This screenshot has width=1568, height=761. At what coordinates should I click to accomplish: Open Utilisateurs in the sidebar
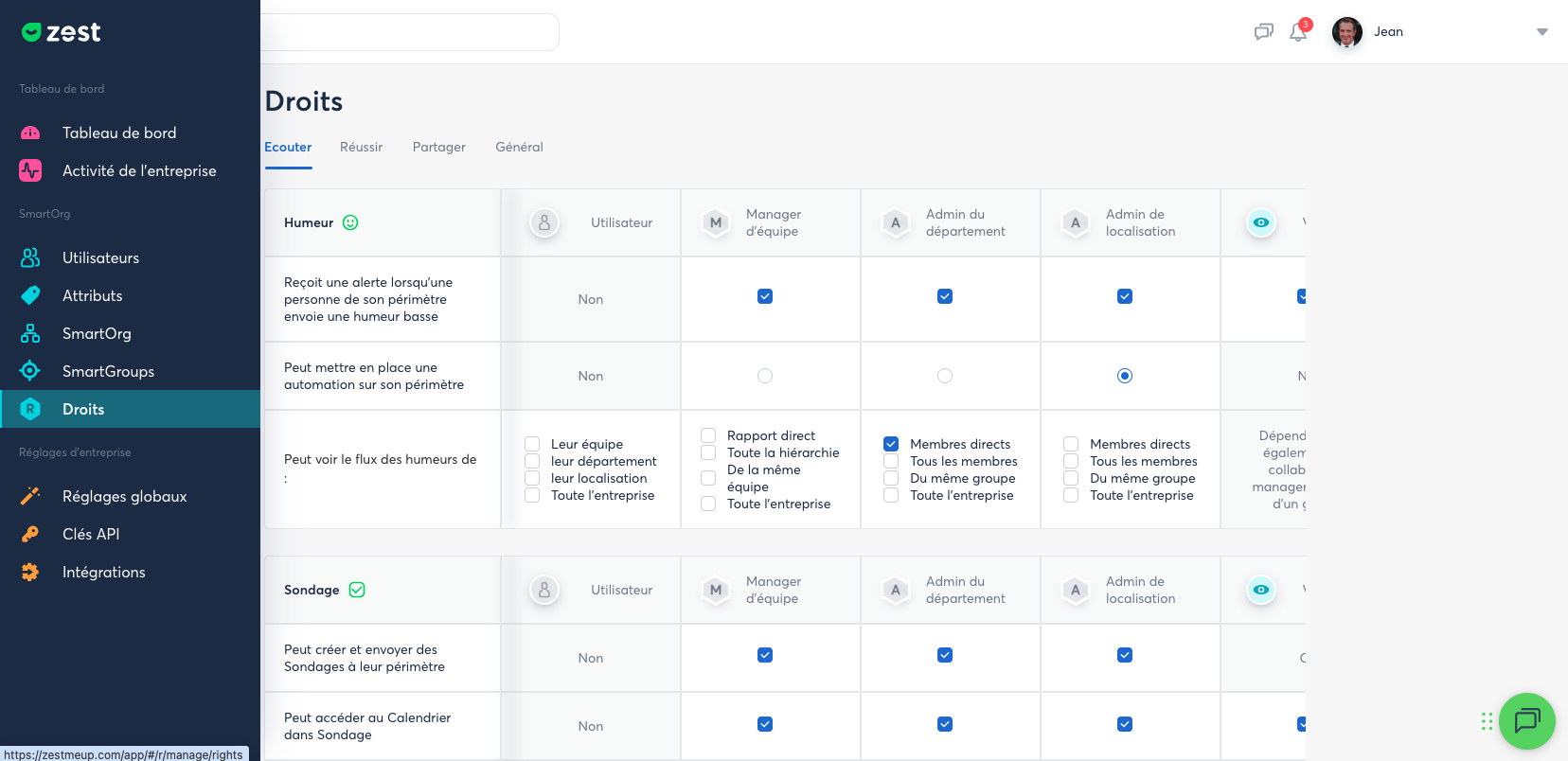tap(100, 257)
